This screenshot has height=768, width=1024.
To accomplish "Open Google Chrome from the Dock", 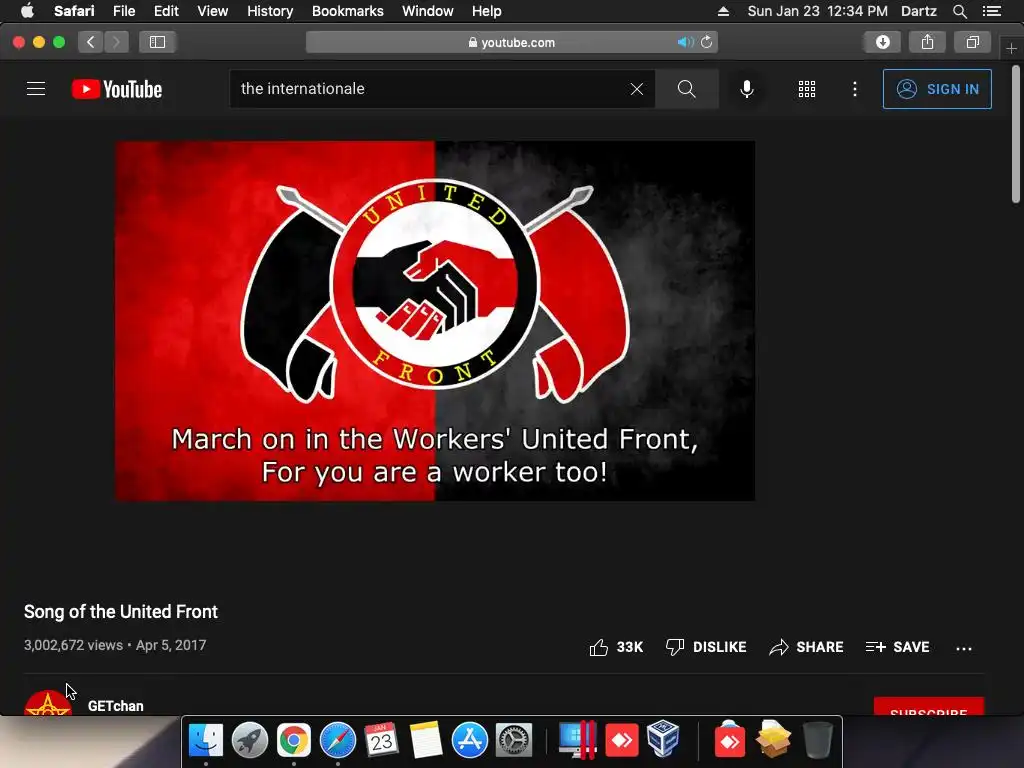I will pyautogui.click(x=294, y=740).
